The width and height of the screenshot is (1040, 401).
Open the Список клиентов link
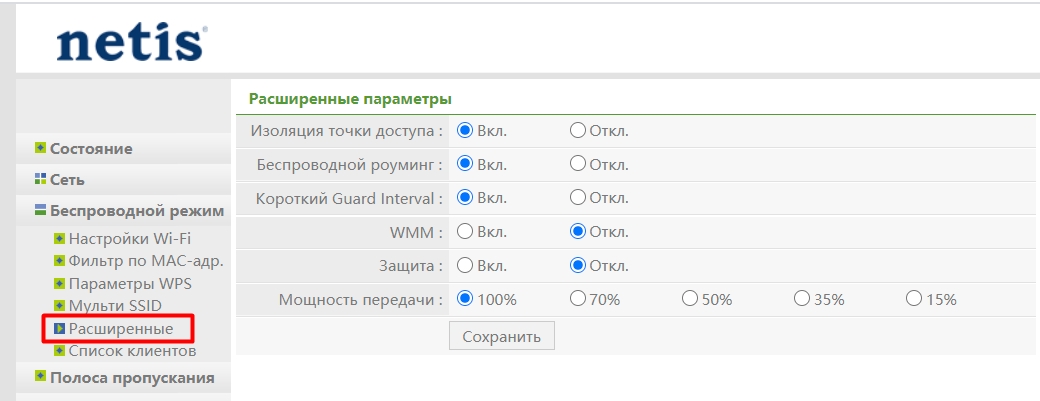tap(131, 350)
